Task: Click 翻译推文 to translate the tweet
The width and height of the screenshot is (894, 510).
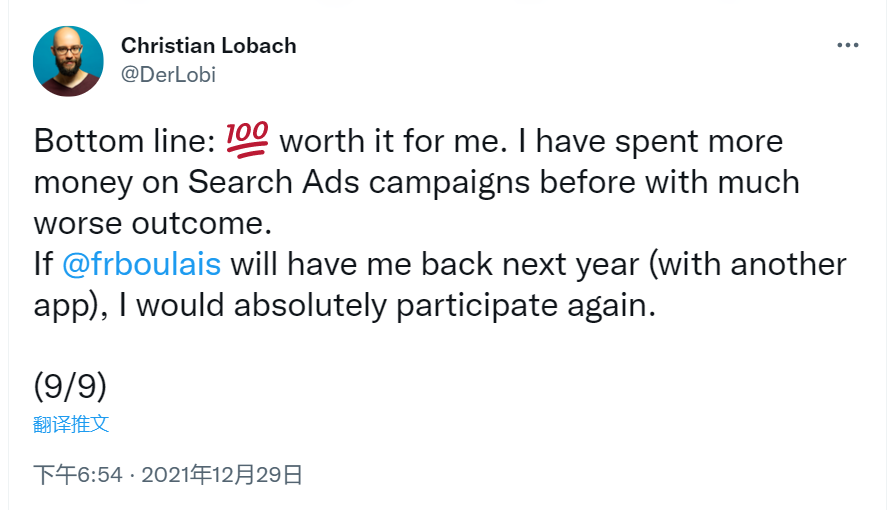Action: (x=71, y=424)
